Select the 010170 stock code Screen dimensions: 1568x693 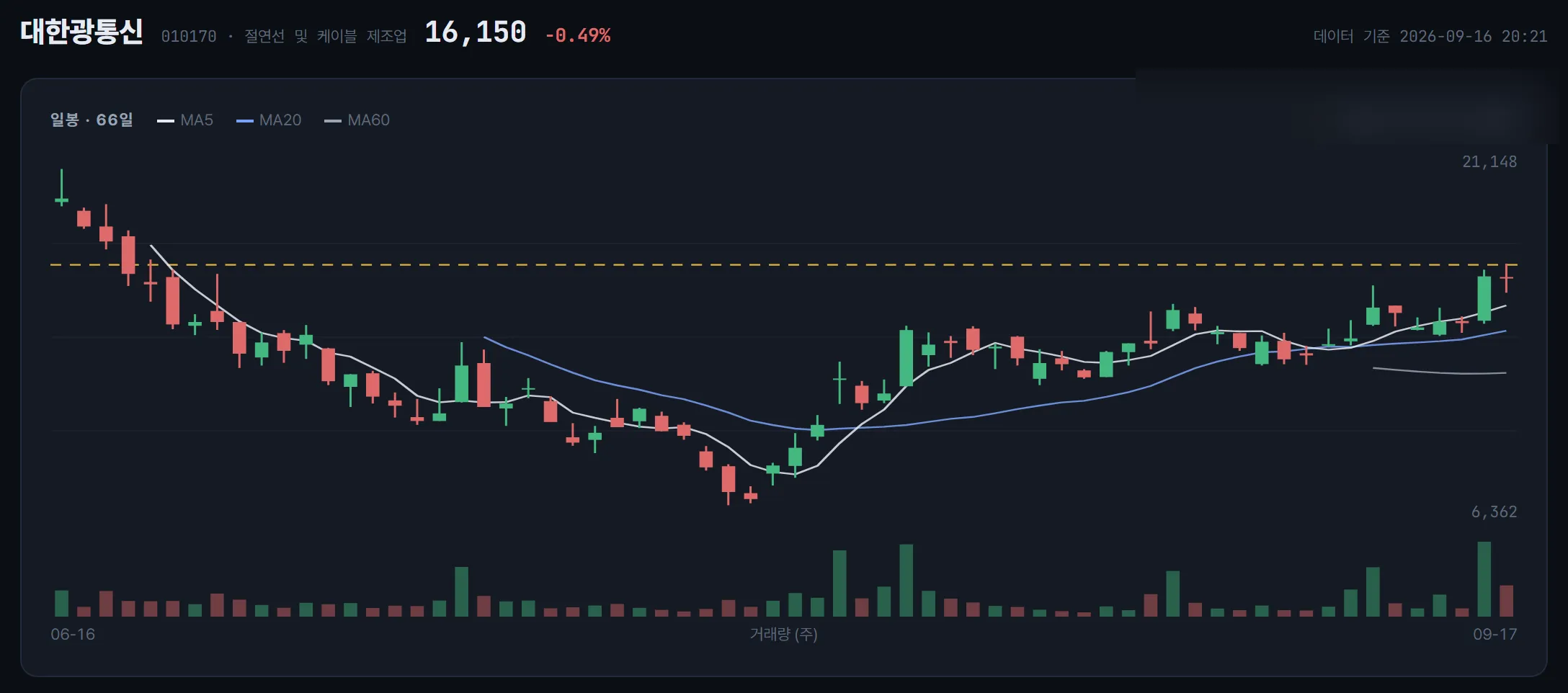point(189,36)
